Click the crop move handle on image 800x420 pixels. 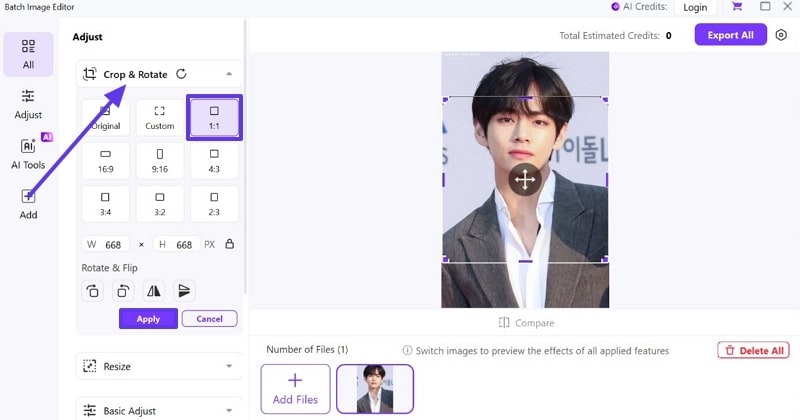coord(524,179)
